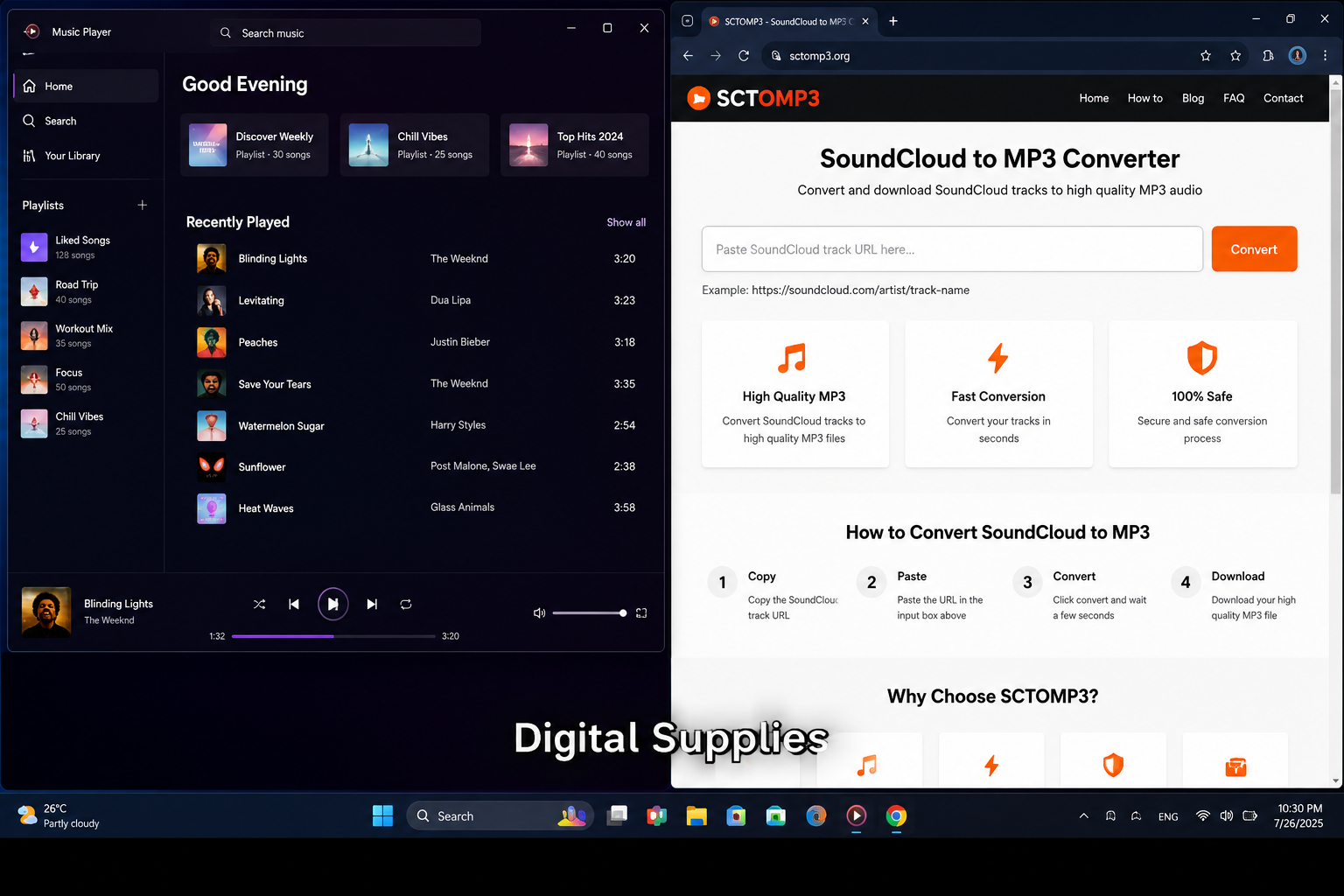Open a new browser tab
Screen dimensions: 1344x896
[x=893, y=21]
